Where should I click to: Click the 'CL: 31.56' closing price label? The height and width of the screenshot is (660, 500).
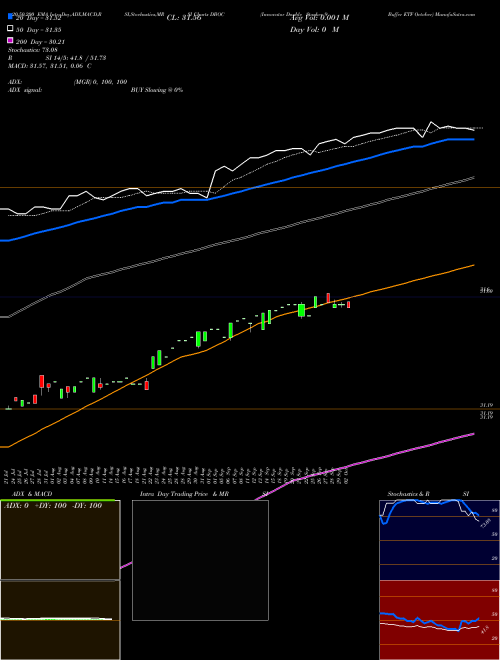tap(184, 18)
